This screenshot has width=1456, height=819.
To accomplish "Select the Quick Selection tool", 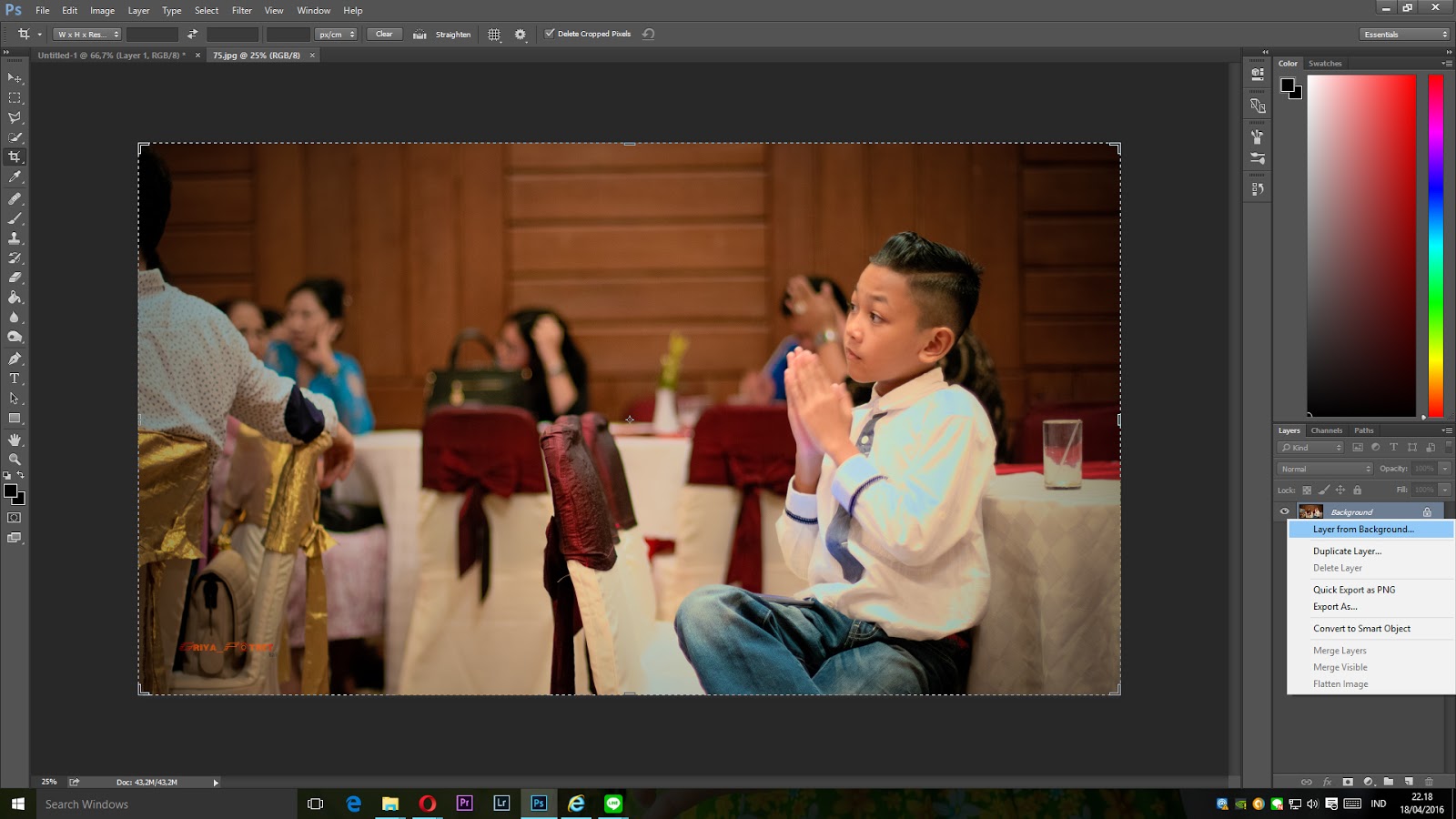I will click(15, 137).
